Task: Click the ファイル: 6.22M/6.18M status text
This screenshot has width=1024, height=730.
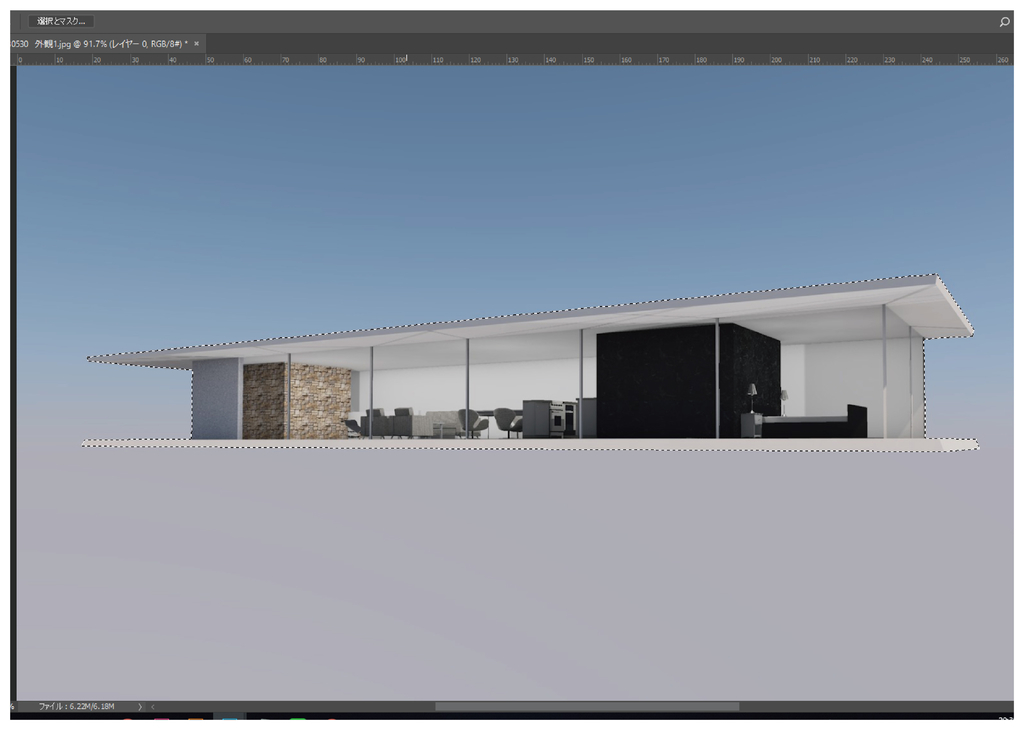Action: [x=76, y=706]
